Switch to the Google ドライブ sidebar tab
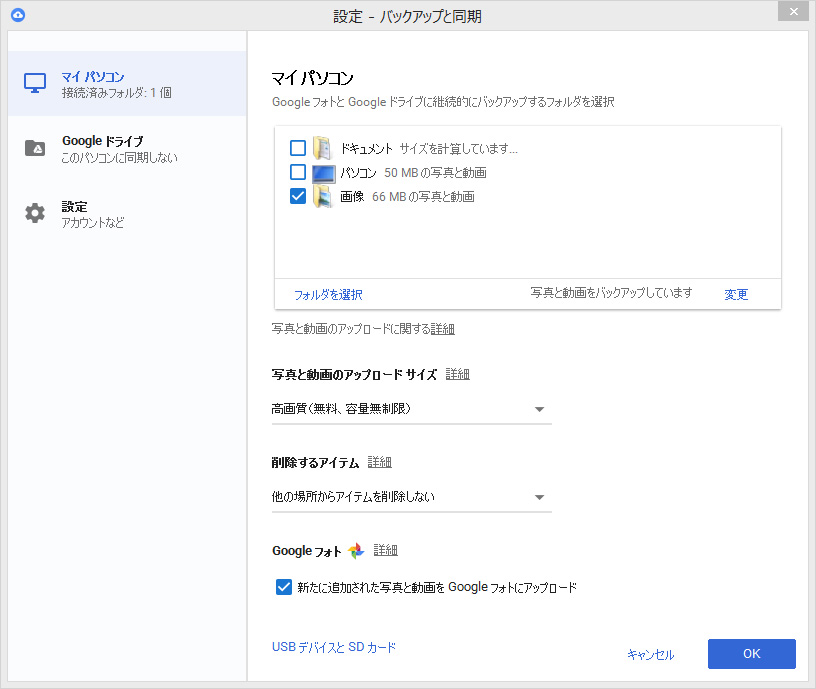816x689 pixels. (127, 149)
